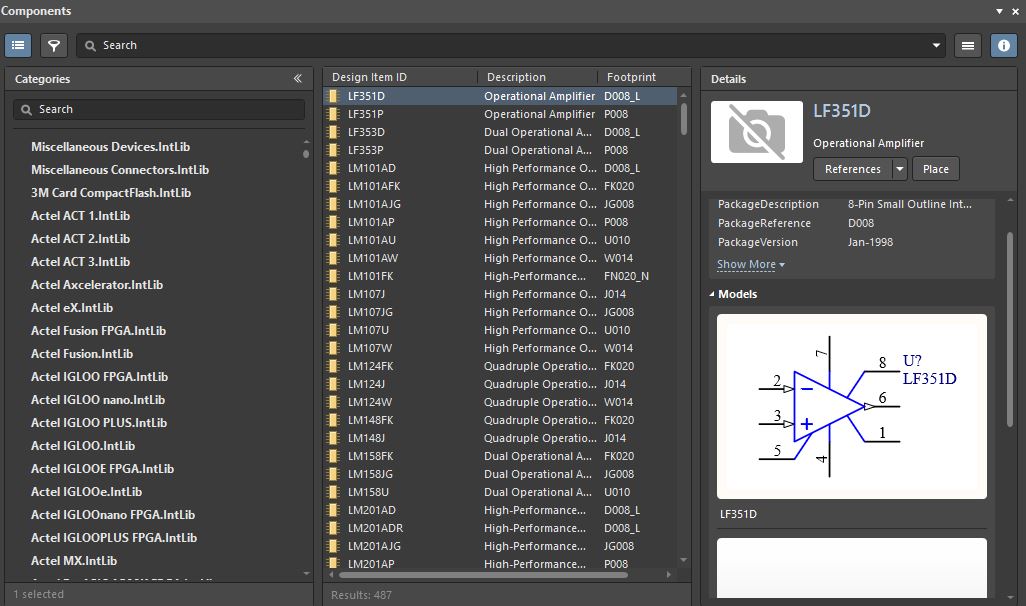
Task: Click the Categories list scrollbar thumb
Action: point(306,154)
